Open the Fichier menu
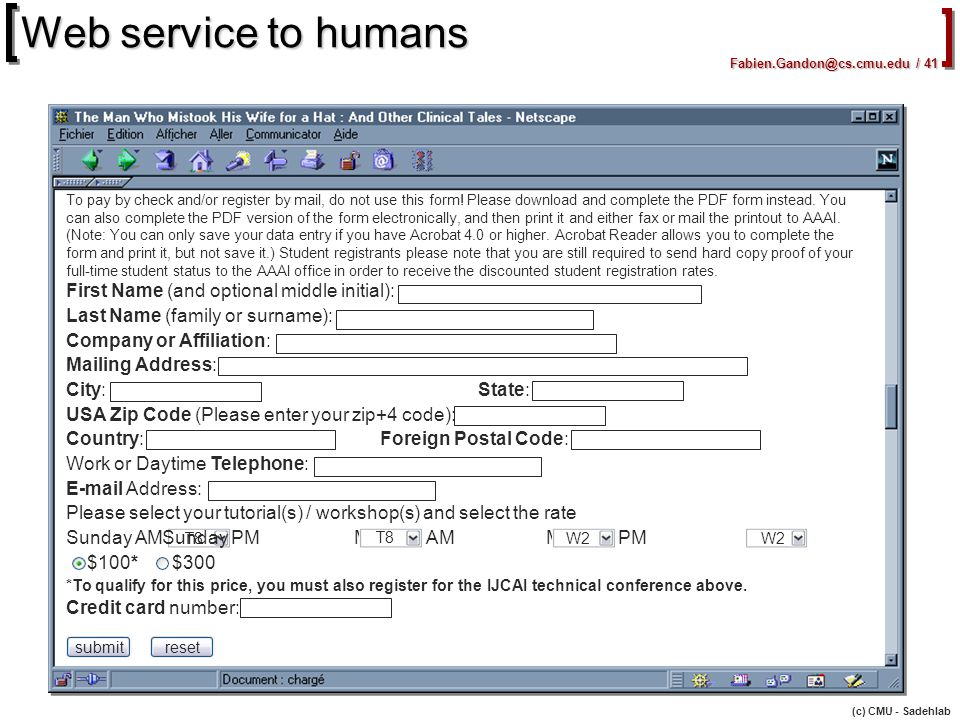960x720 pixels. [77, 134]
